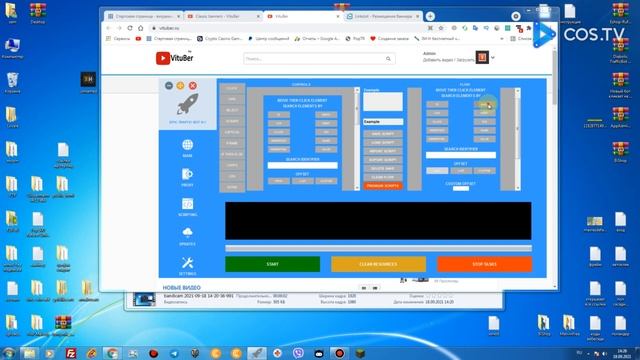Focus Search Identifier field in Flow panel
Viewport: 640px width, 360px height.
pyautogui.click(x=461, y=155)
